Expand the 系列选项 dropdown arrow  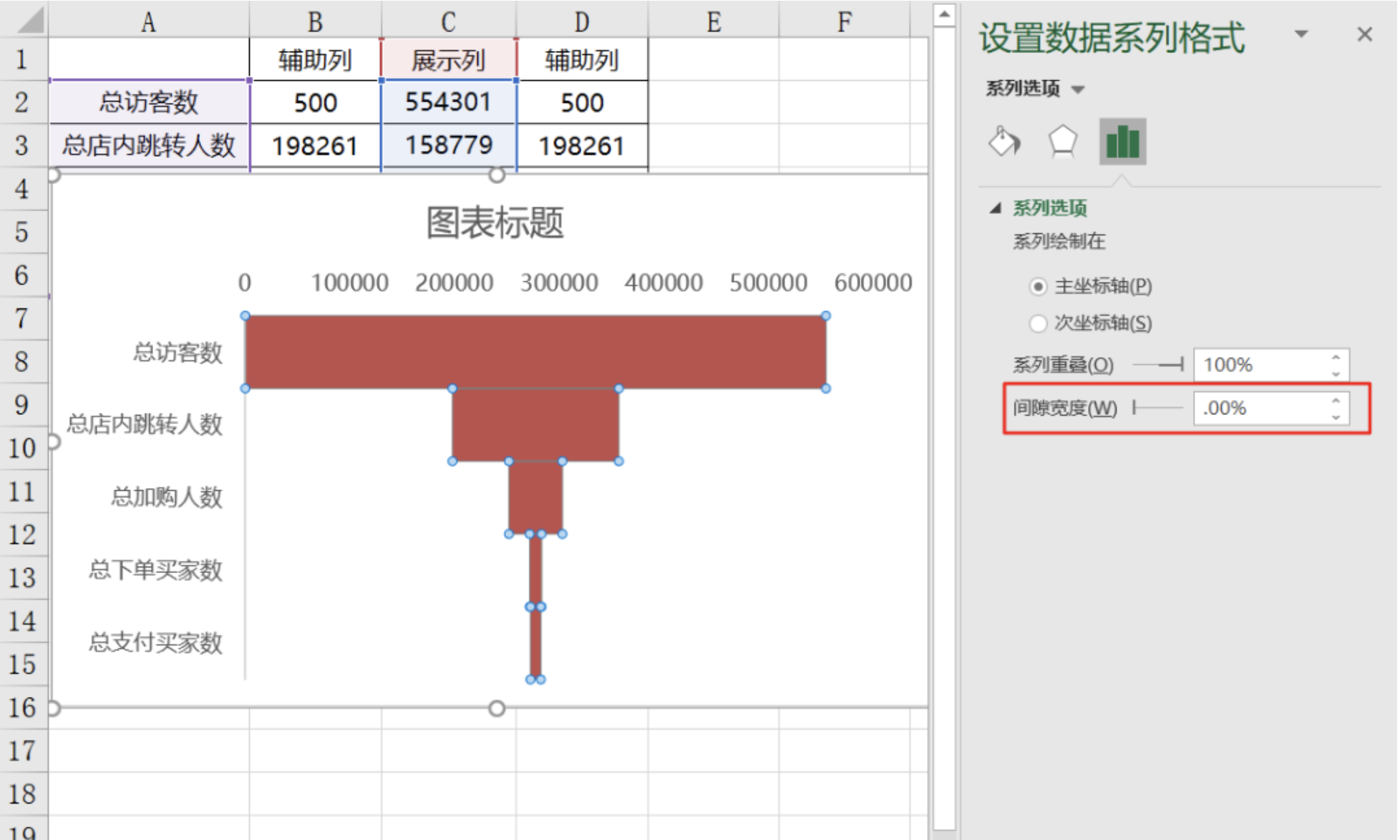click(1078, 89)
